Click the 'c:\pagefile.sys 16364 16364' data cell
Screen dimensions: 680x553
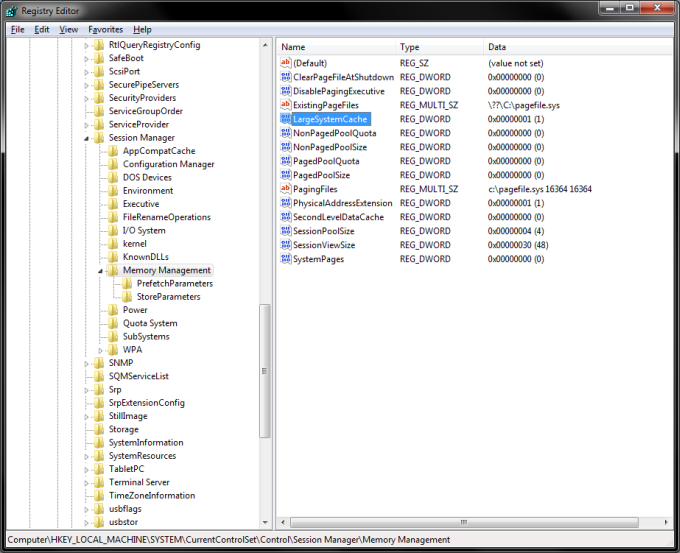pos(540,189)
